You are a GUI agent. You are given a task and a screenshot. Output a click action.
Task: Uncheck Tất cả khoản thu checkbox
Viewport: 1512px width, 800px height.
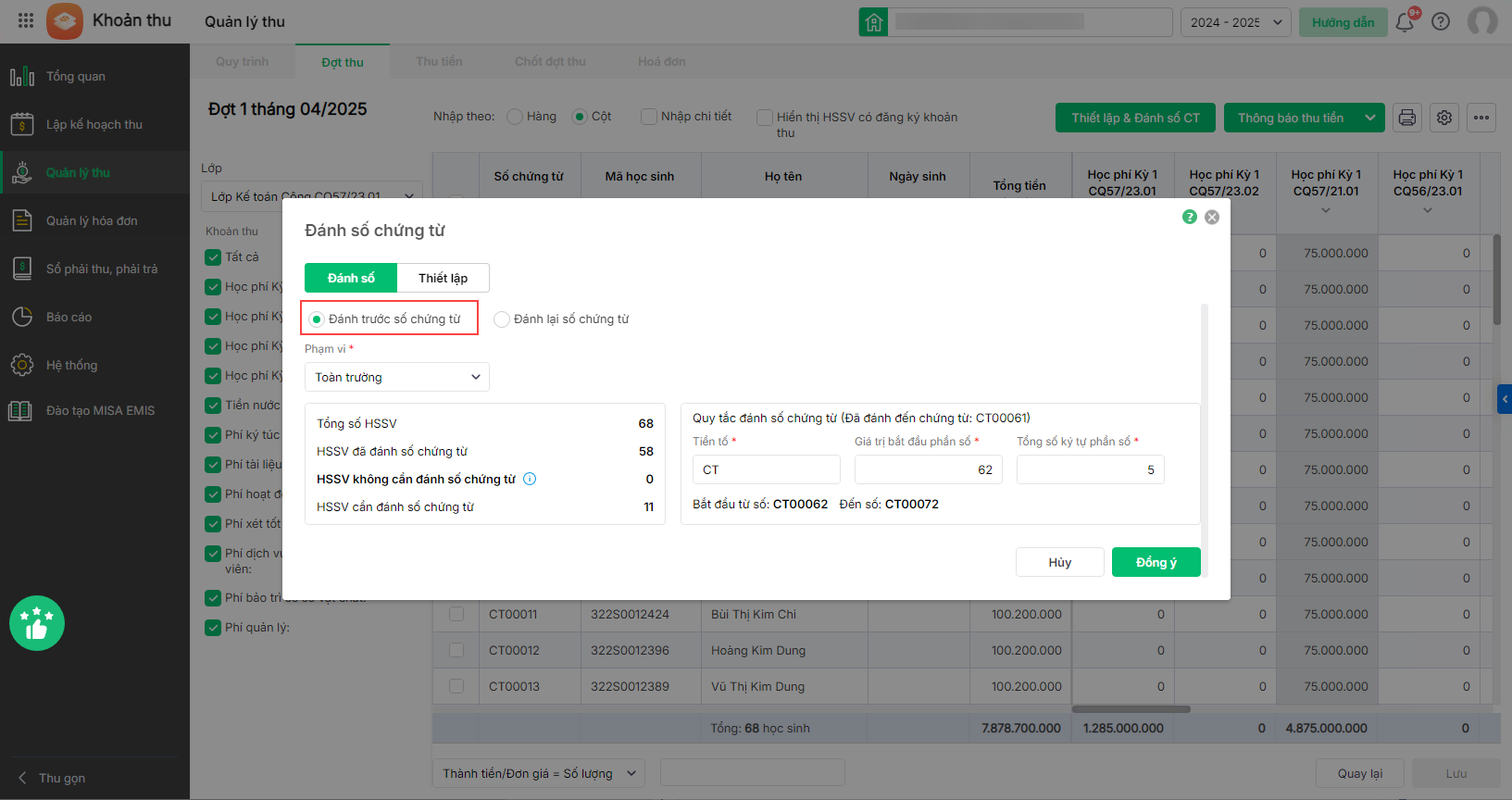coord(213,257)
